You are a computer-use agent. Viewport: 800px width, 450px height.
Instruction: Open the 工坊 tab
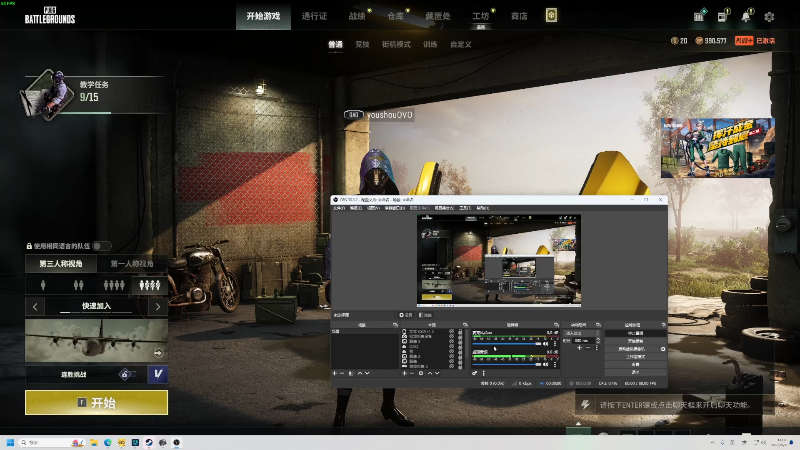(481, 16)
